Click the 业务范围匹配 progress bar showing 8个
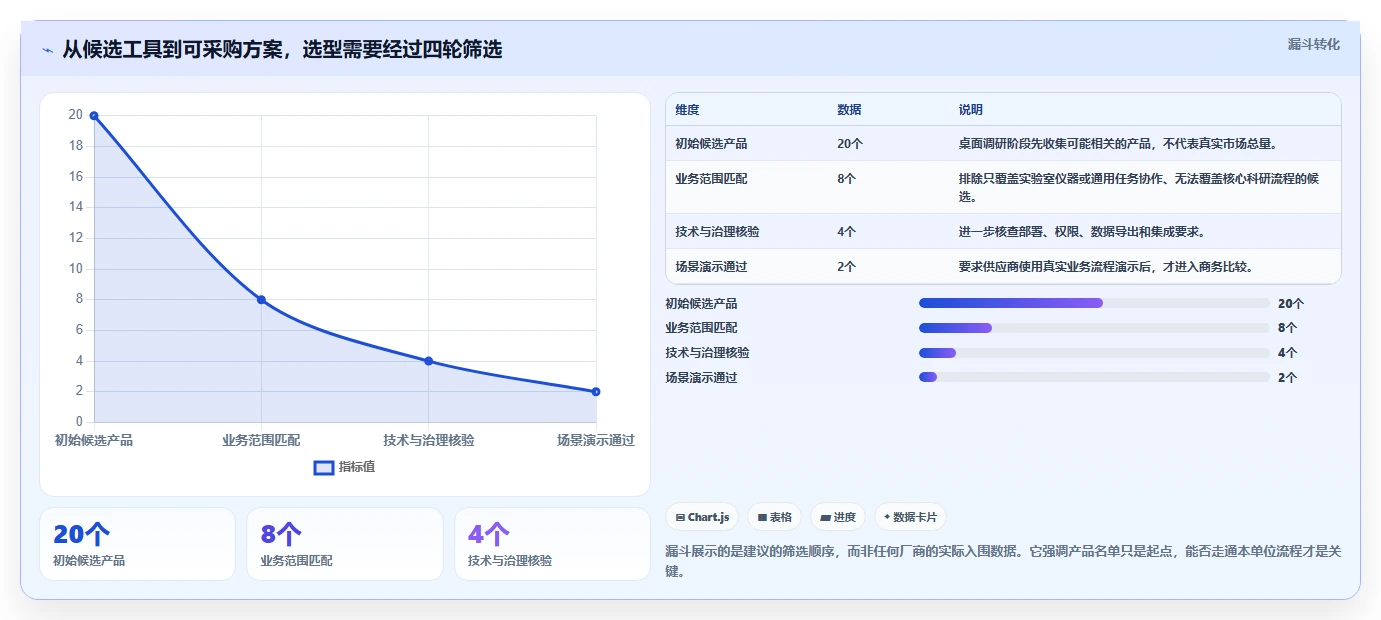Viewport: 1381px width, 620px height. (x=1094, y=328)
